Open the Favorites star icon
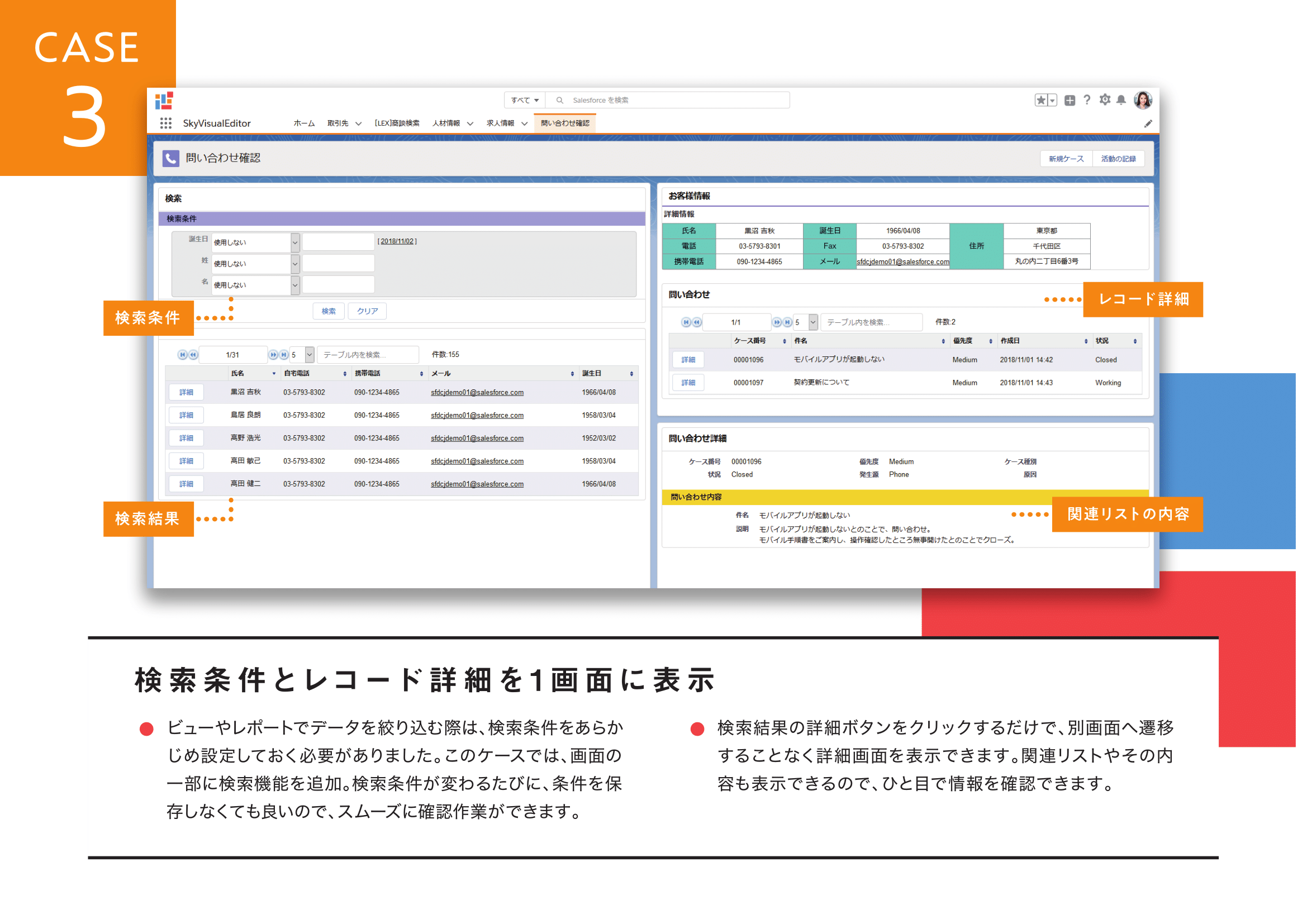Screen dimensions: 1307x924 click(1040, 100)
